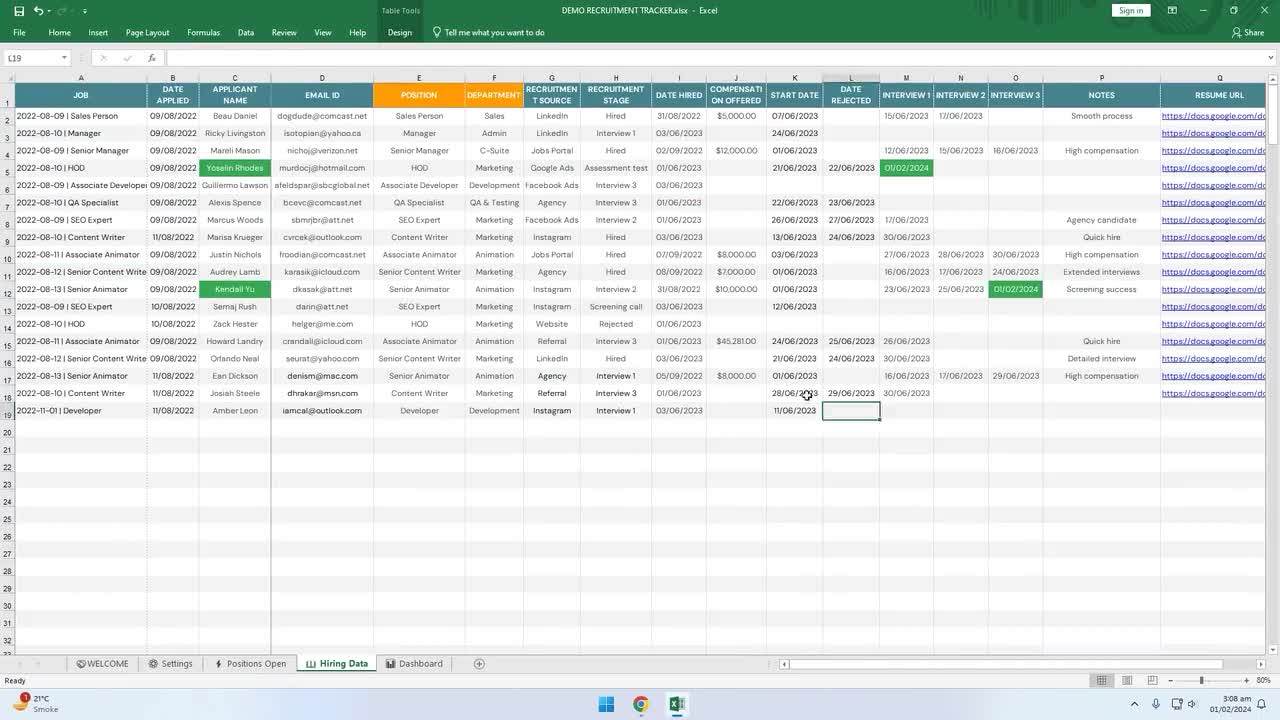The width and height of the screenshot is (1280, 720).
Task: Open the Table Tools Design tab
Action: [x=400, y=33]
